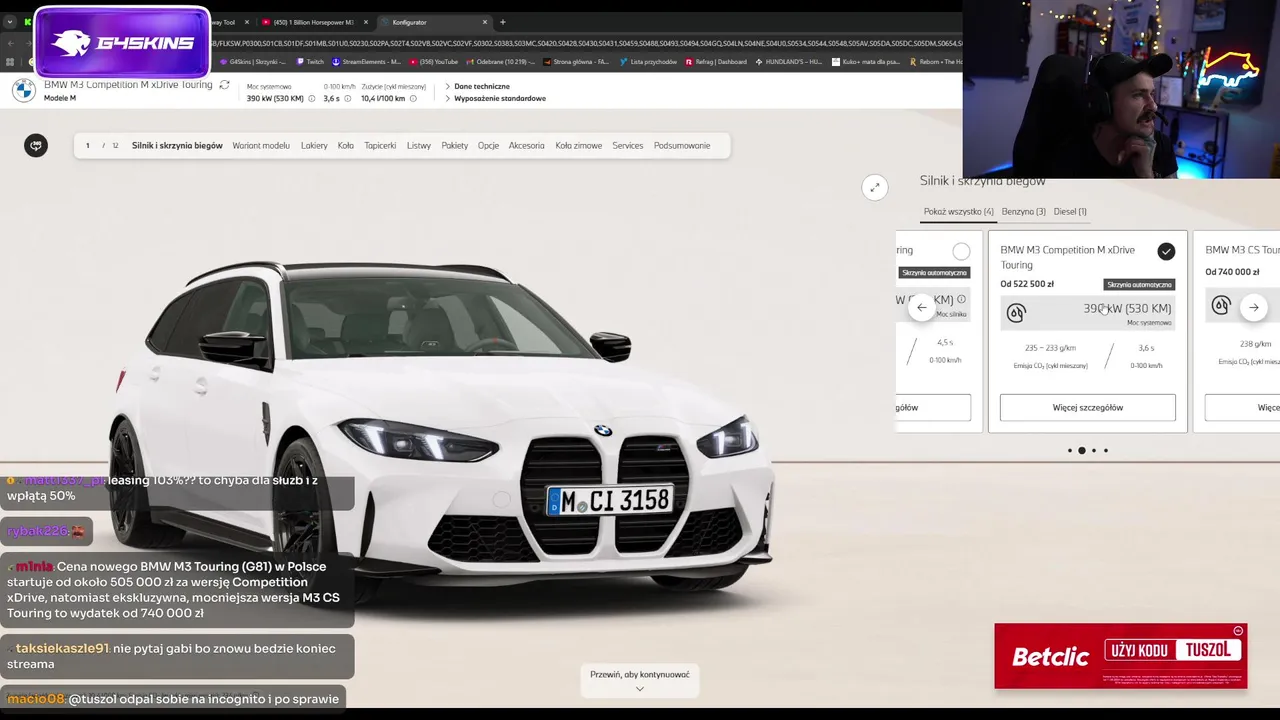Click the 235 – 233 g/km emission value
This screenshot has height=720, width=1280.
(x=1050, y=348)
